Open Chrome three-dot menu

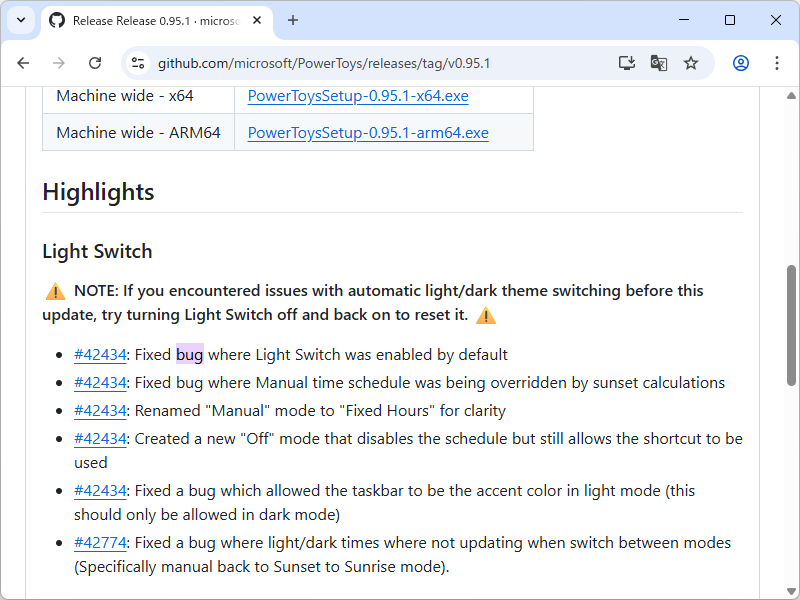point(777,63)
